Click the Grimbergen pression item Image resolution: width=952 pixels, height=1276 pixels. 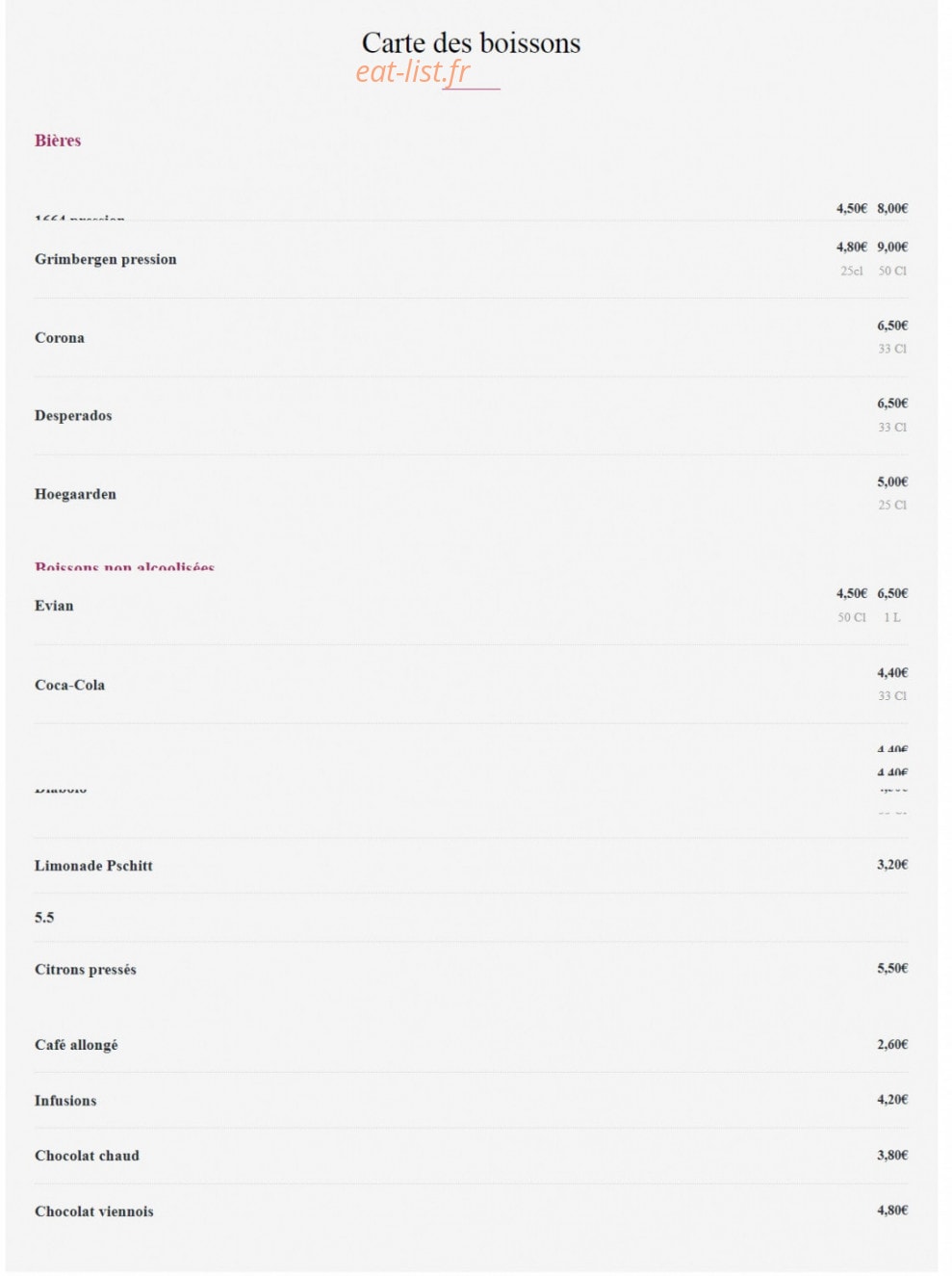[106, 259]
